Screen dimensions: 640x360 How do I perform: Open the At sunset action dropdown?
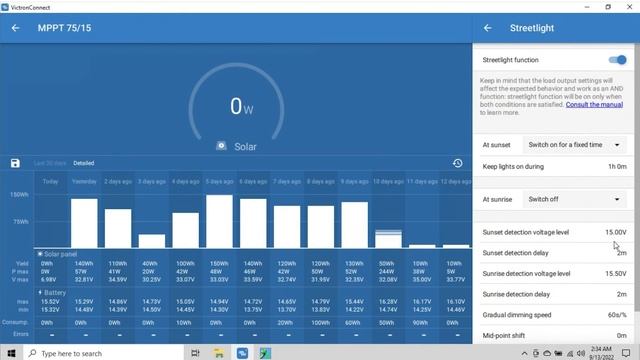point(574,145)
